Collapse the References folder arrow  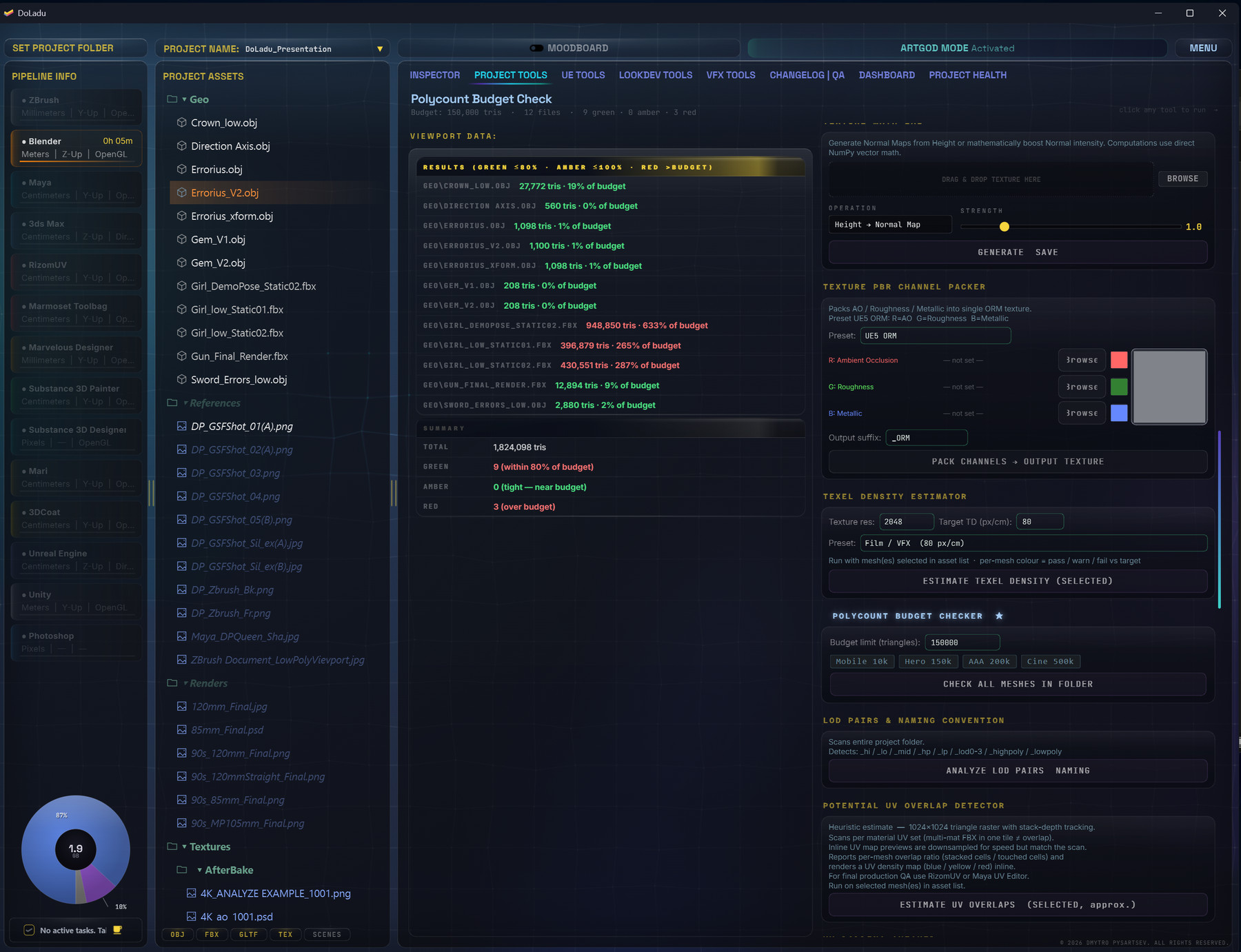185,403
